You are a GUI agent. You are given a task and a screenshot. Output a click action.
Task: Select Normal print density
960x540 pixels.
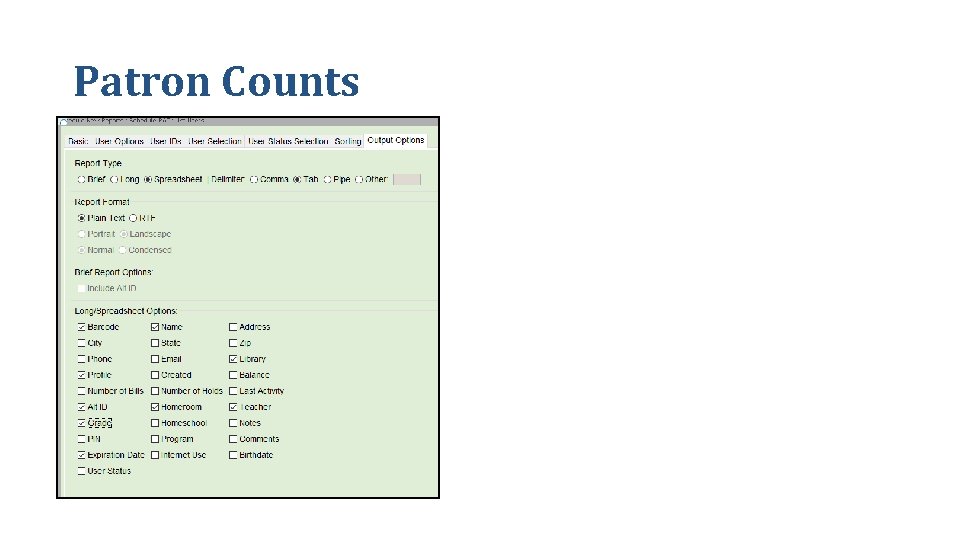tap(81, 250)
